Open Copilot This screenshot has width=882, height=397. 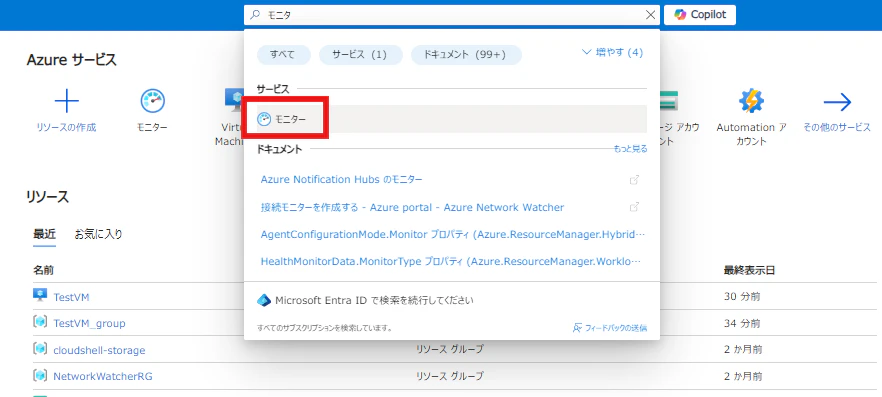point(700,15)
